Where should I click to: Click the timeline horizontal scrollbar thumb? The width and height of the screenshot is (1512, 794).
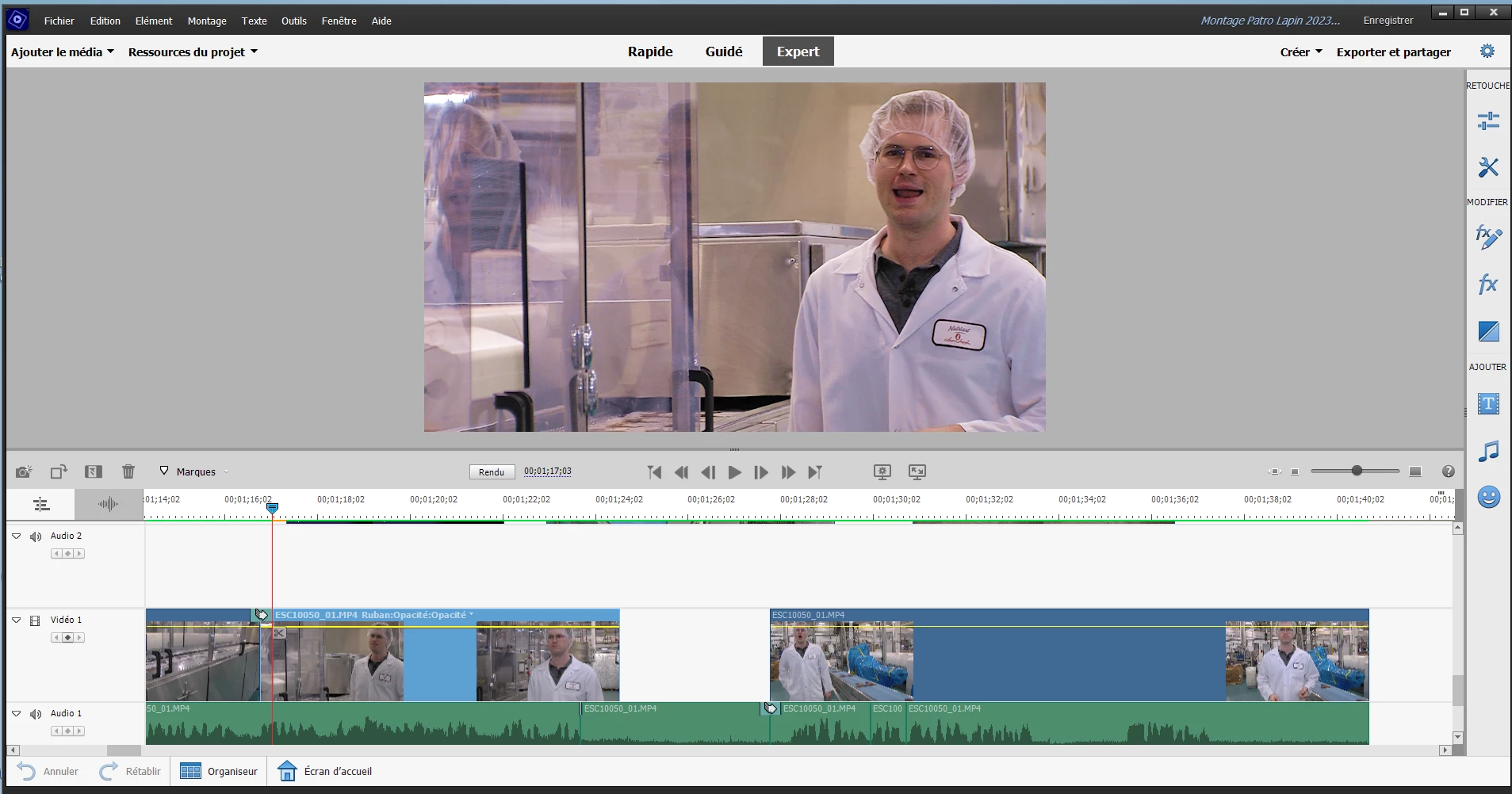(x=124, y=750)
